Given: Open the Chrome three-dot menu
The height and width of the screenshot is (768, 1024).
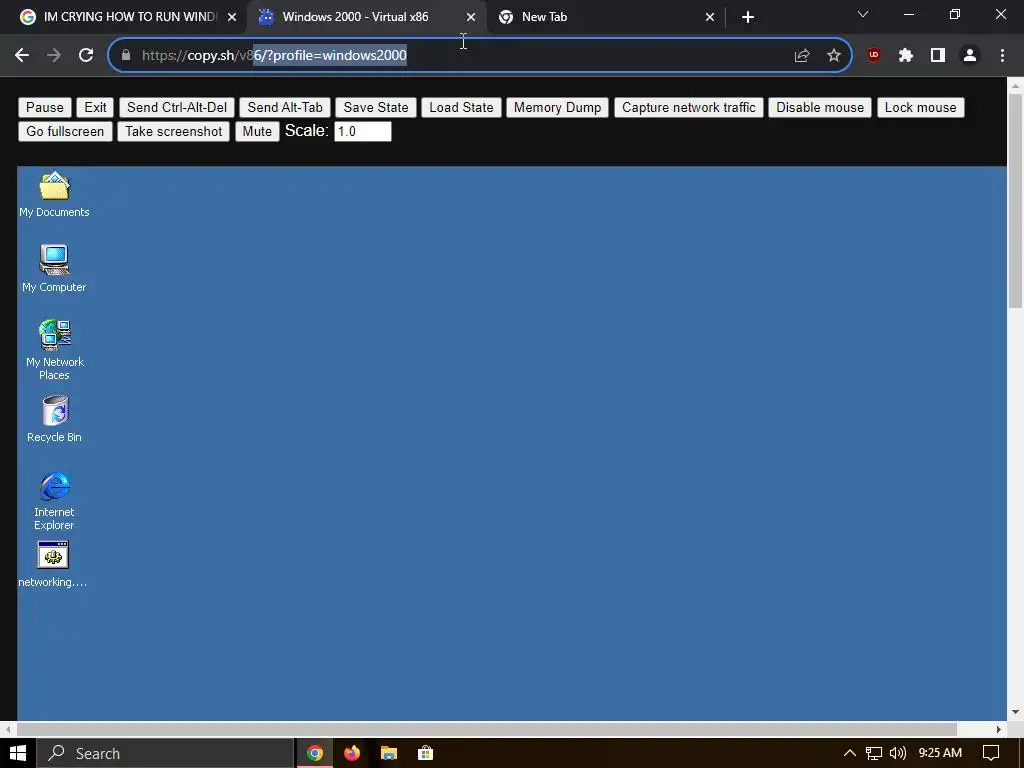Looking at the screenshot, I should click(x=1002, y=56).
